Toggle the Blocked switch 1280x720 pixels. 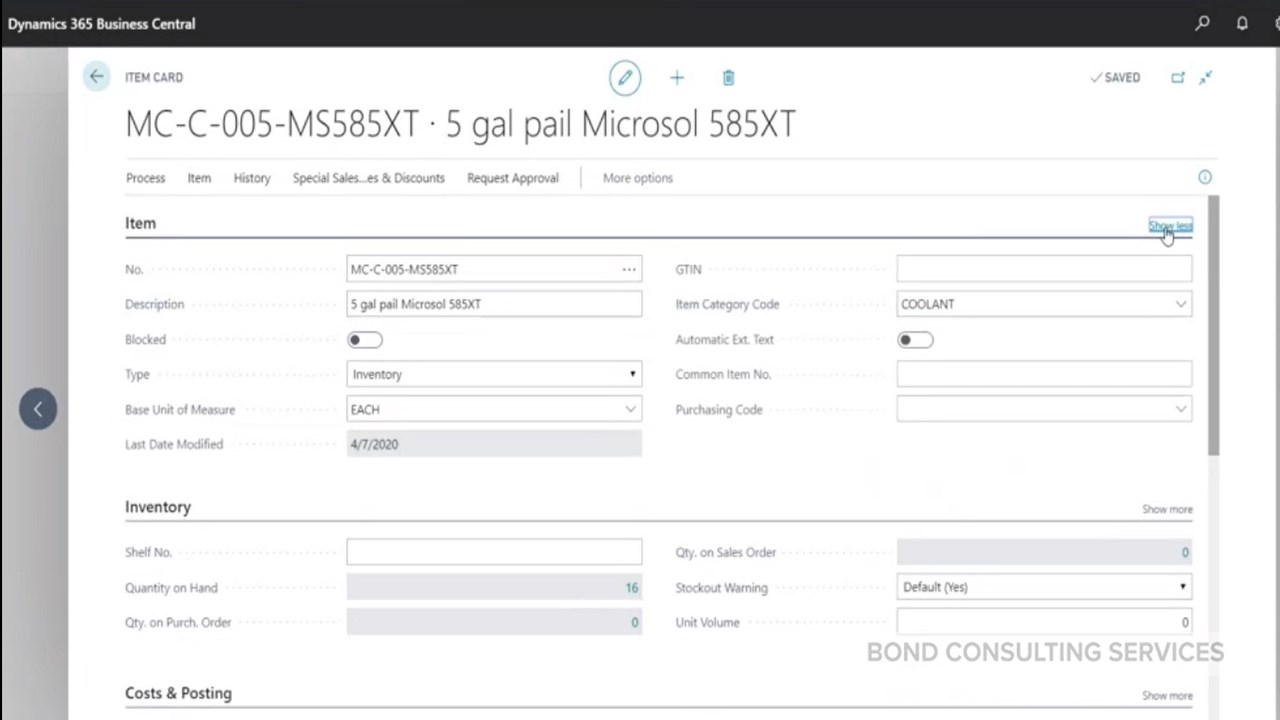point(365,340)
